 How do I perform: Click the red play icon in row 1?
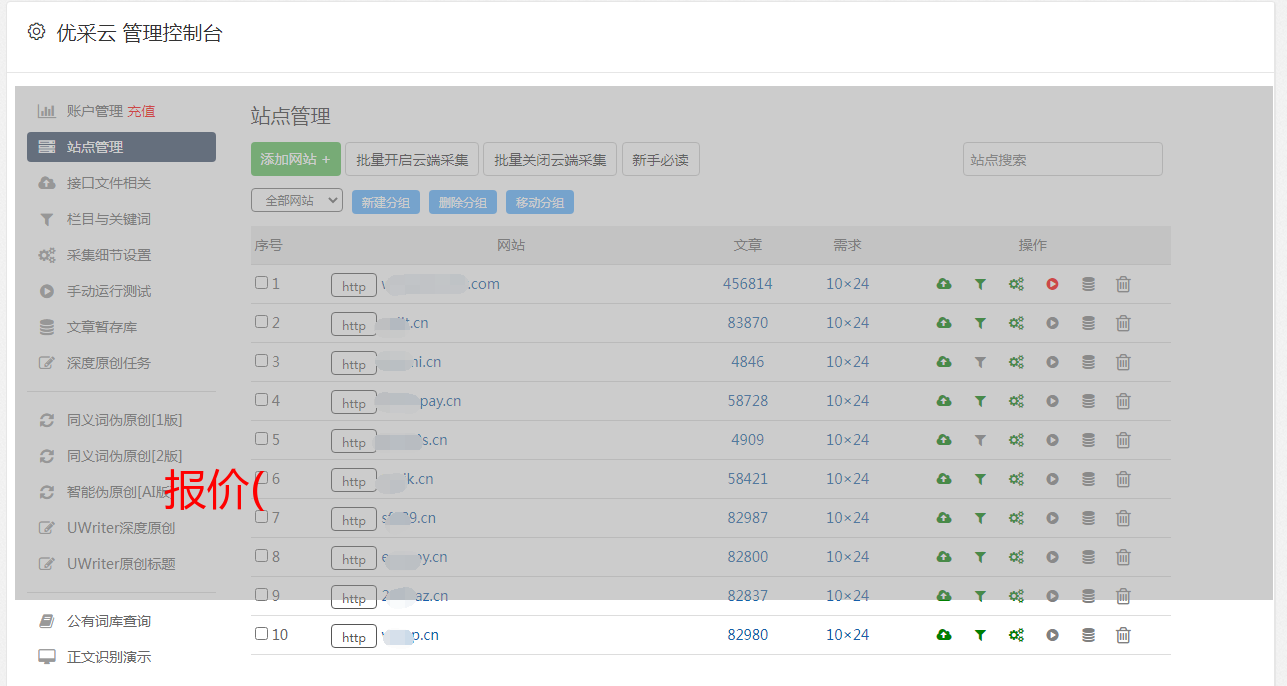(1052, 284)
